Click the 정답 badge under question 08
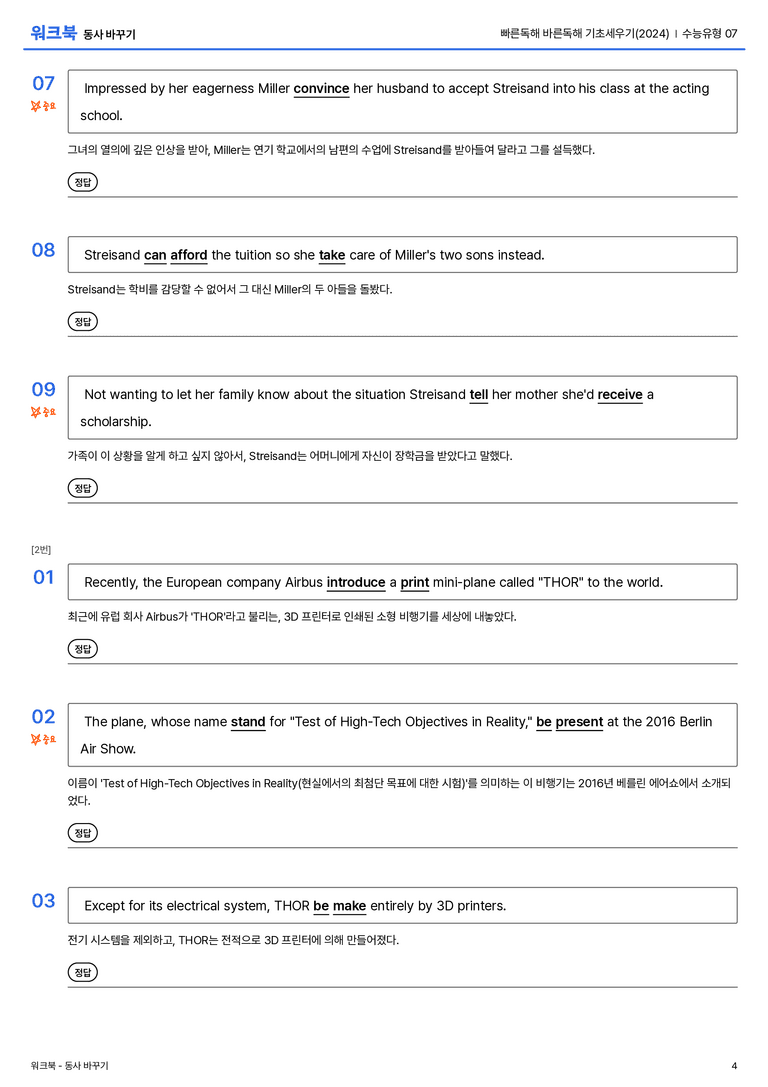The image size is (768, 1087). pos(82,322)
